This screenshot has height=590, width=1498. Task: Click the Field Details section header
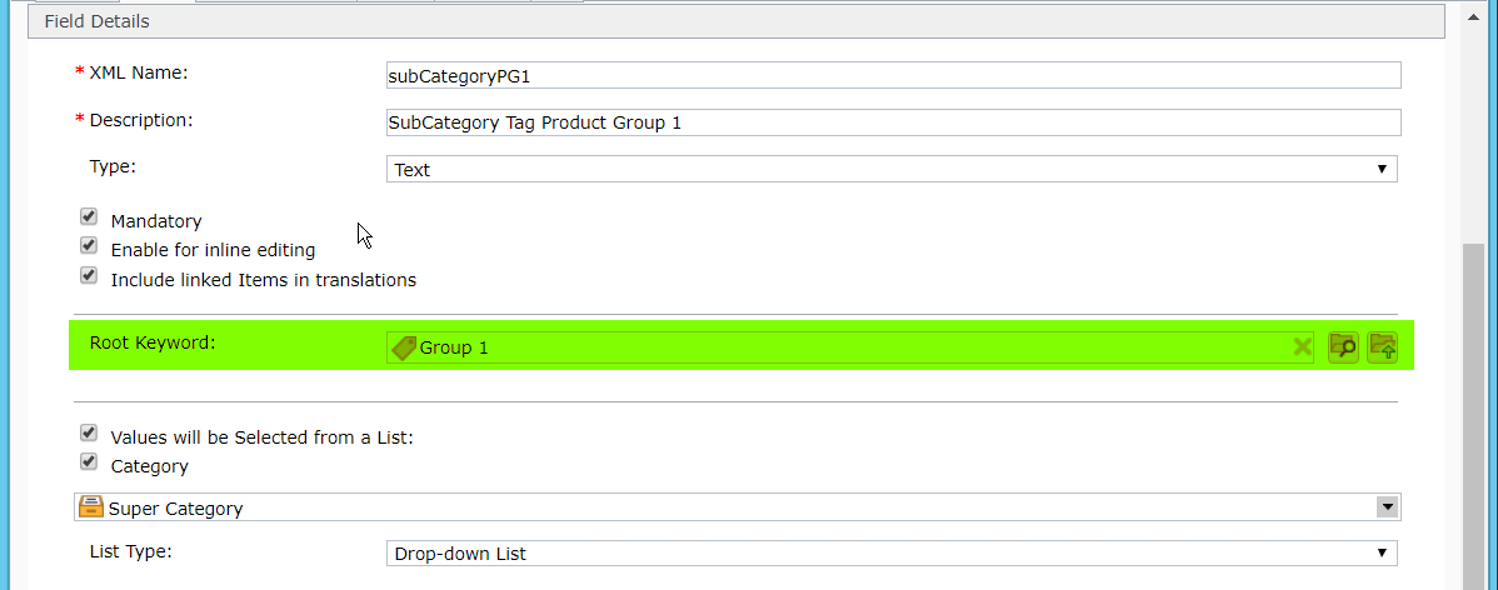(x=736, y=21)
